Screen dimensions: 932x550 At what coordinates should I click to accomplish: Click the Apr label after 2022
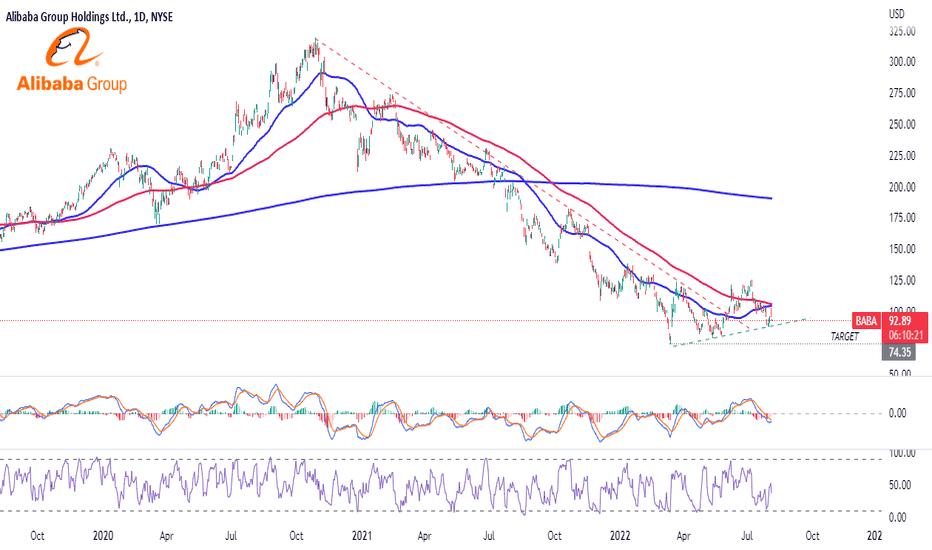pyautogui.click(x=684, y=536)
